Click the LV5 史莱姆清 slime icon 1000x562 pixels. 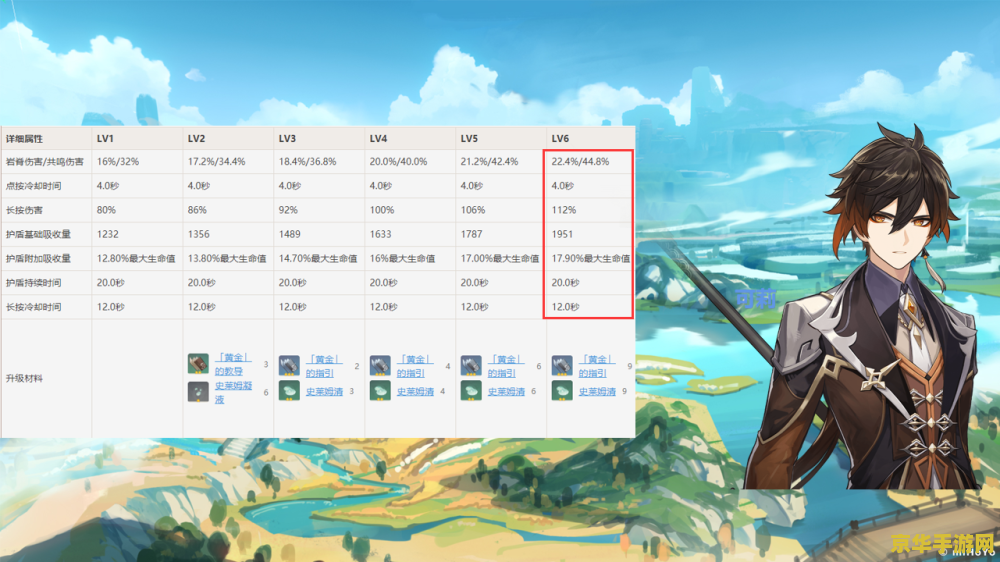(471, 390)
